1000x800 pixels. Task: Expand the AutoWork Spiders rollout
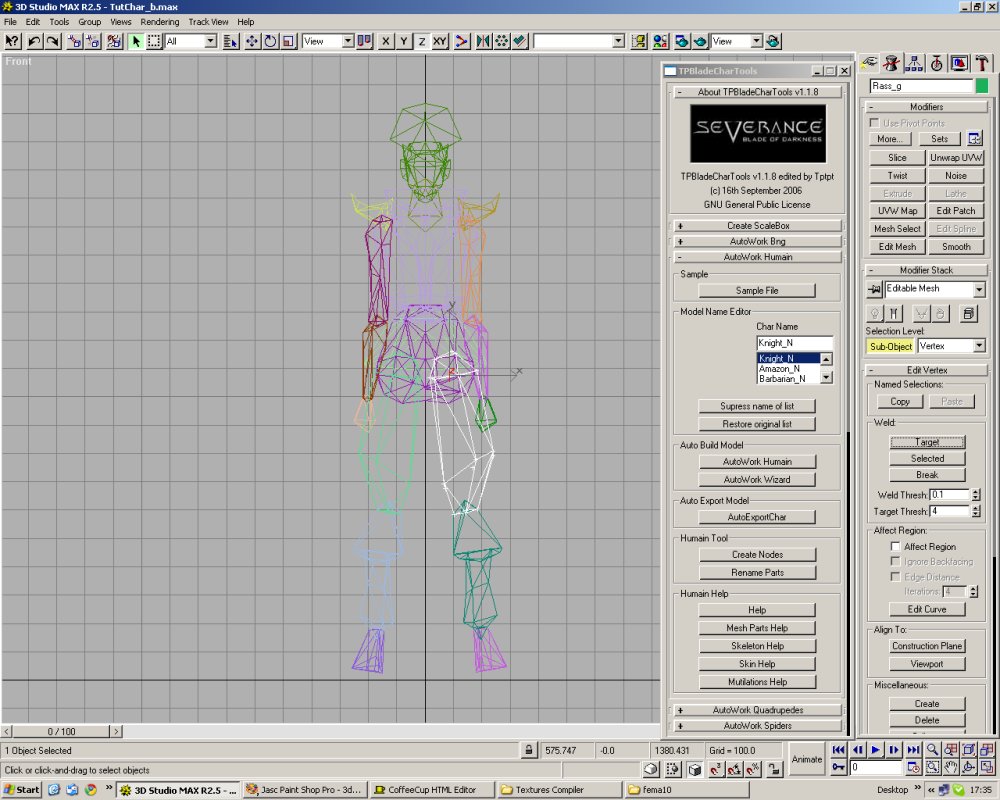tap(758, 726)
